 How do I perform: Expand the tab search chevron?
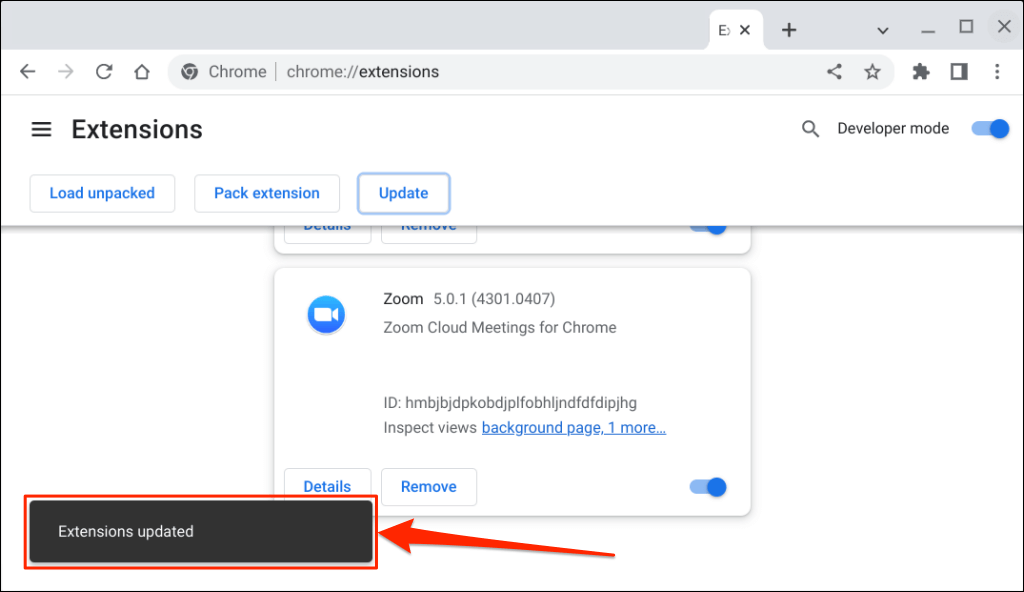pos(882,30)
